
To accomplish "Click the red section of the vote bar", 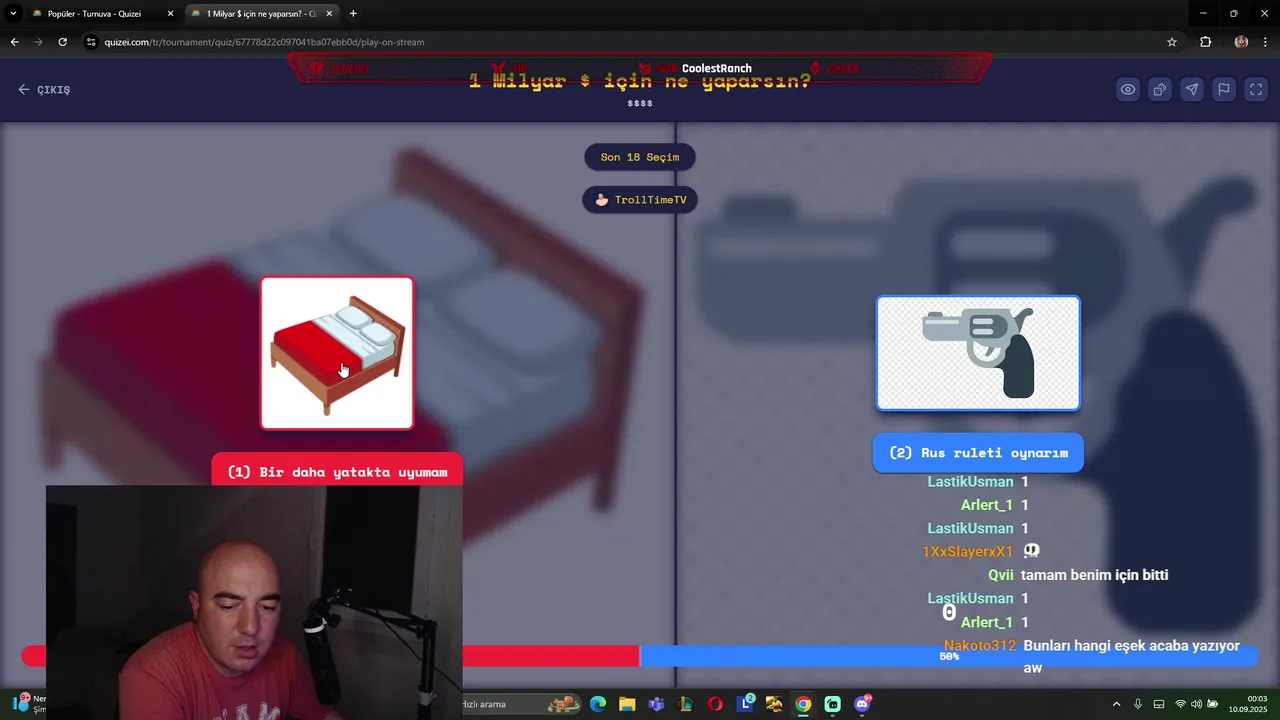I will [x=550, y=656].
